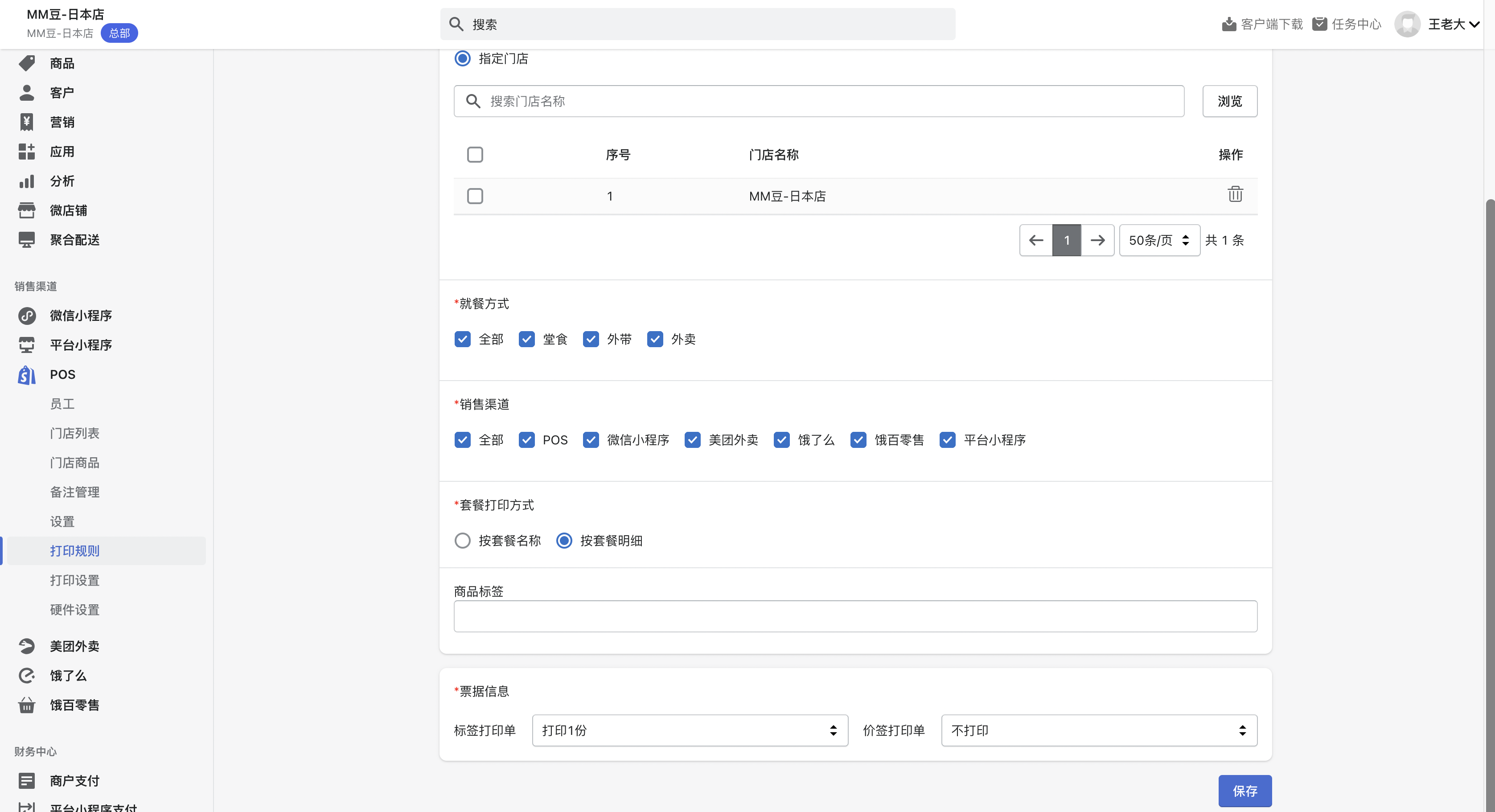
Task: Click the 客户 person icon
Action: click(27, 93)
